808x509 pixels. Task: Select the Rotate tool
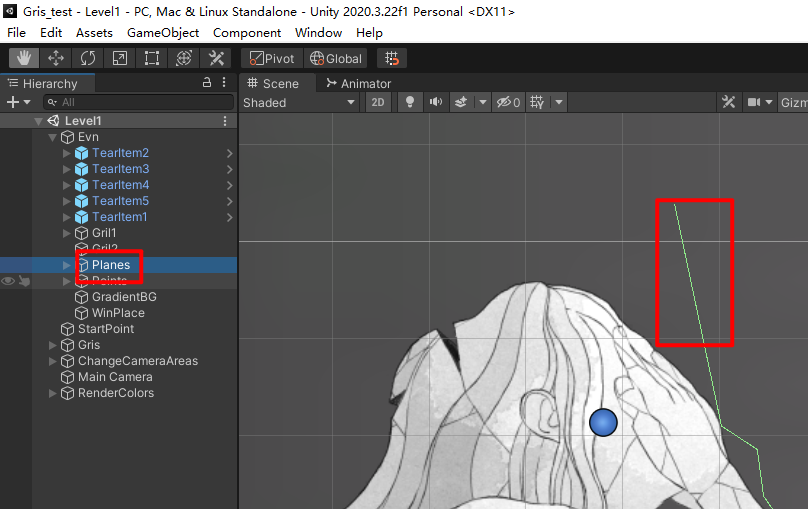click(88, 58)
